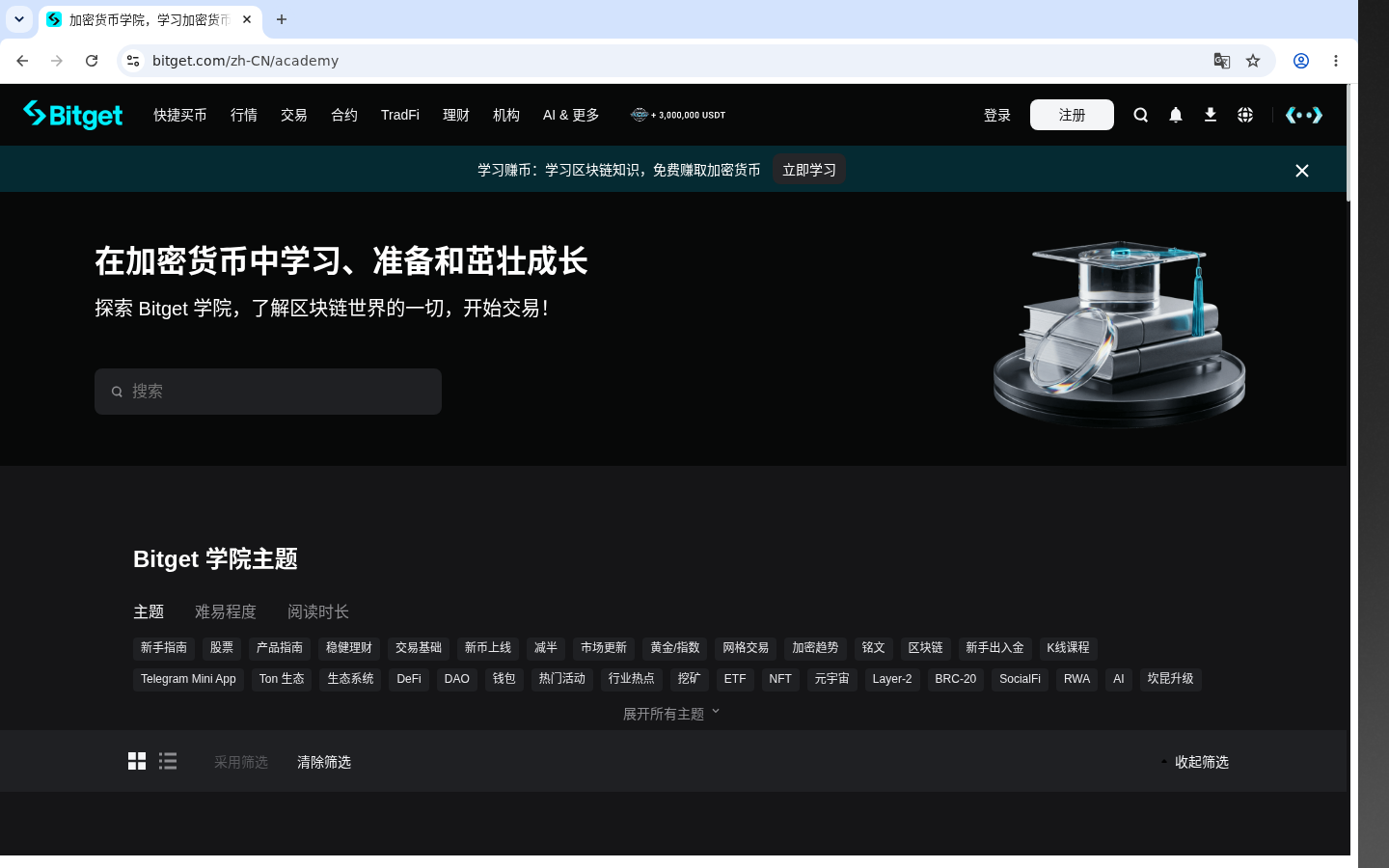
Task: Open the 快捷买币 menu
Action: pos(180,115)
